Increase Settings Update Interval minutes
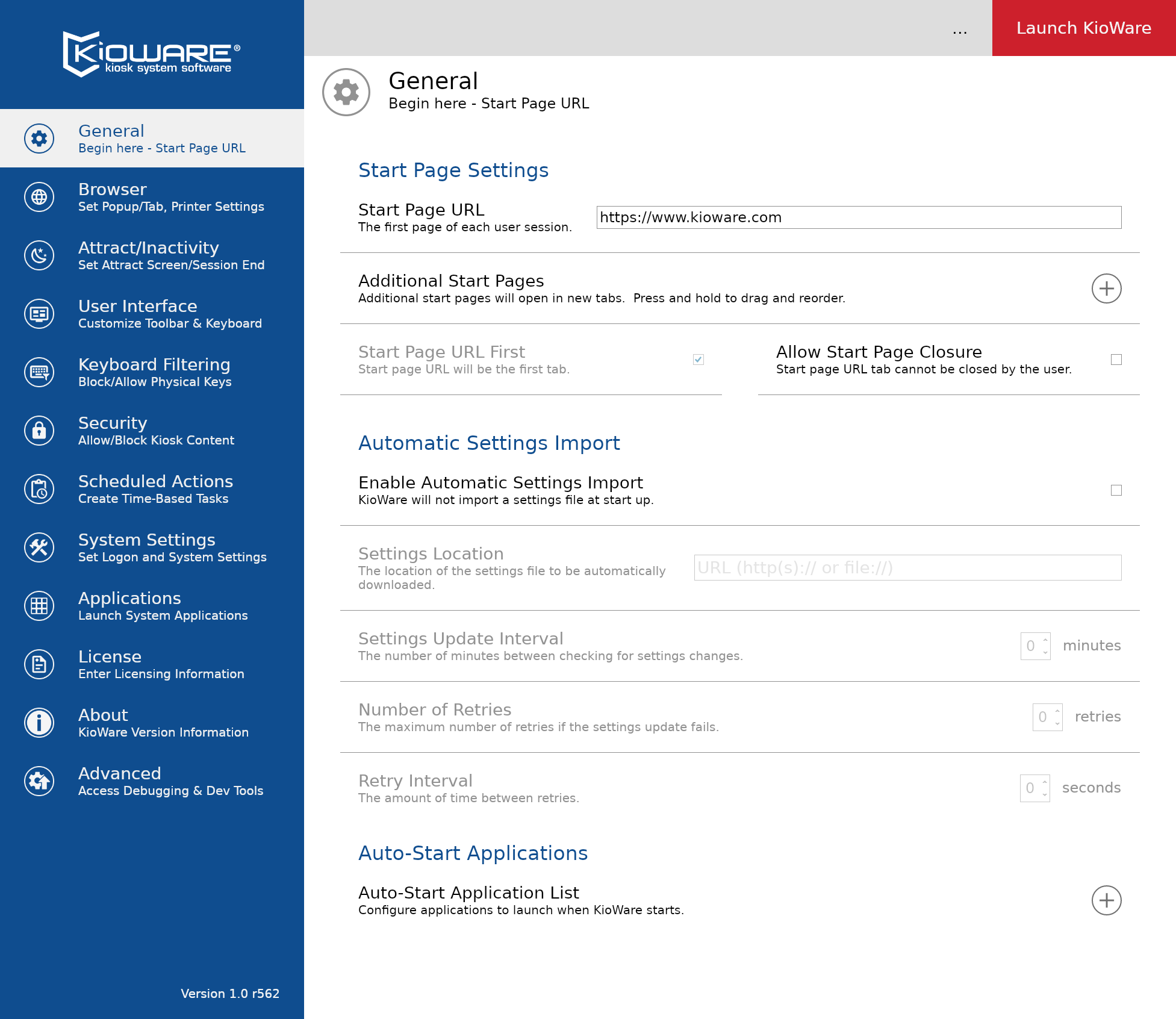Image resolution: width=1176 pixels, height=1019 pixels. (1045, 640)
